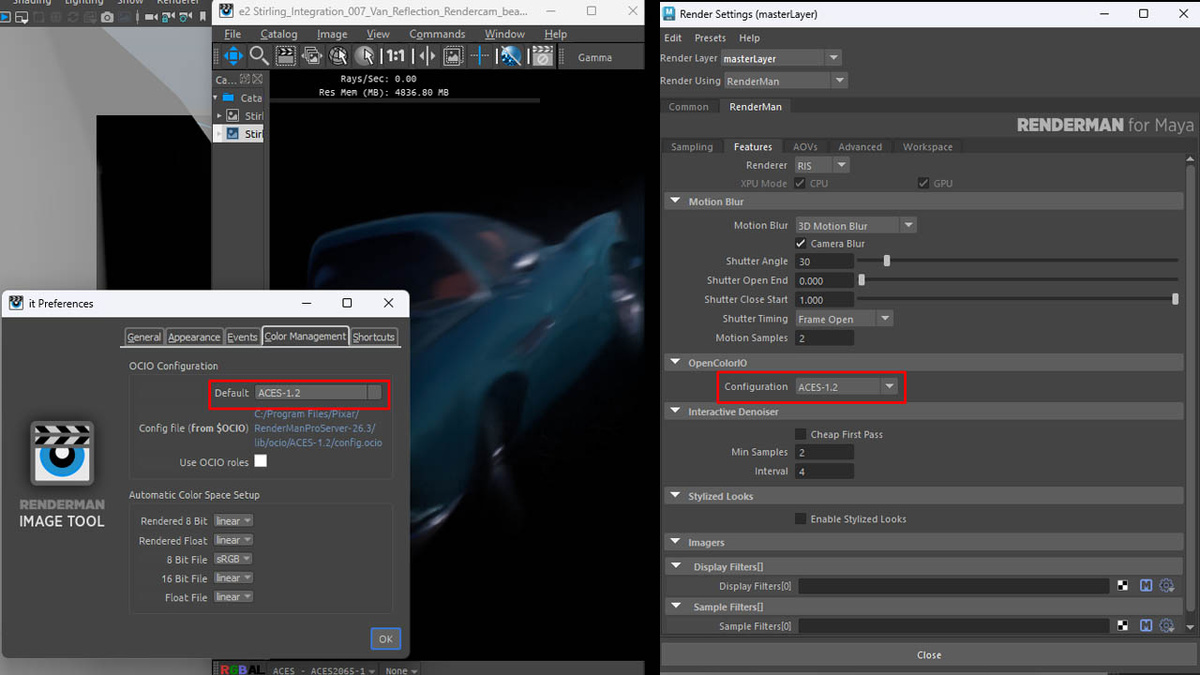Switch to the Appearance tab in Preferences

pyautogui.click(x=194, y=337)
